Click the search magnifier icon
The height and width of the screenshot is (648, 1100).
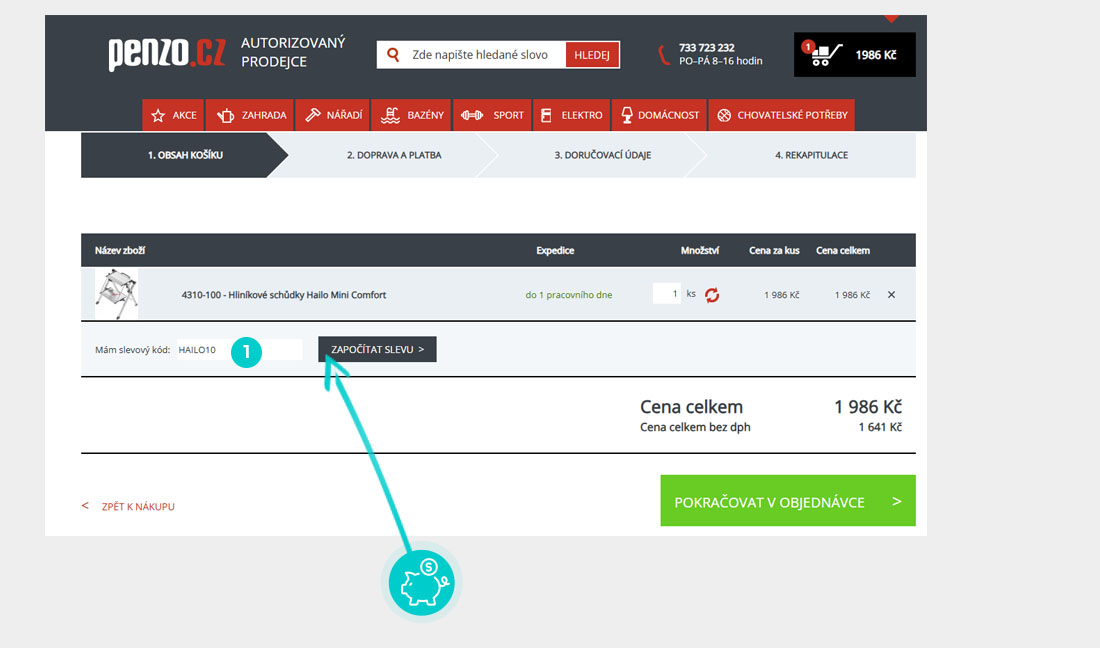[393, 55]
